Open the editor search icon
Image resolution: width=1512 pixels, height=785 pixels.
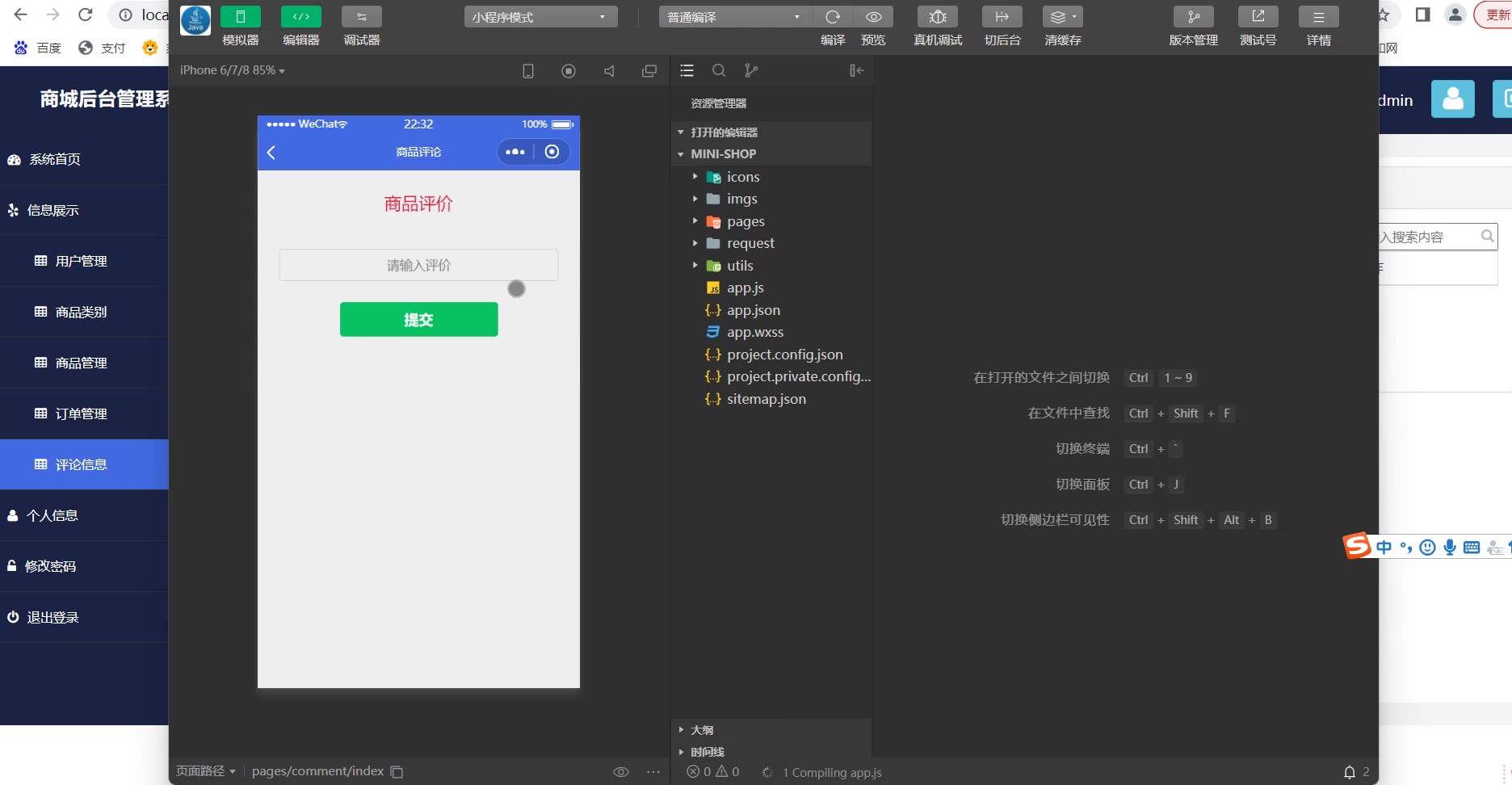pyautogui.click(x=719, y=71)
